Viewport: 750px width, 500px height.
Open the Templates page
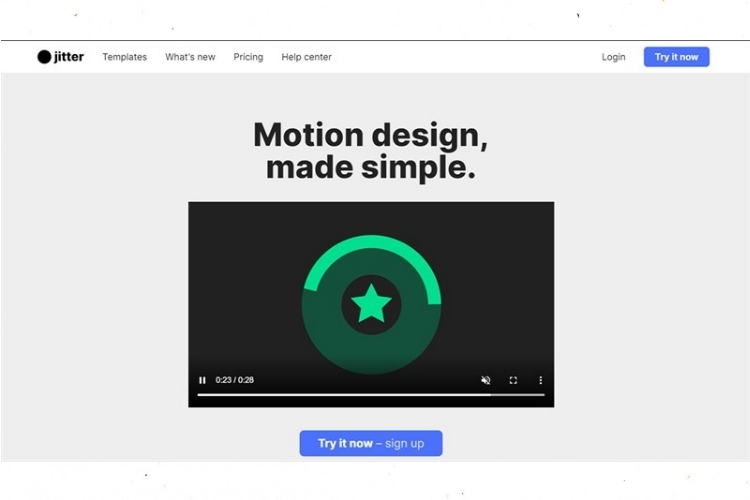[124, 57]
